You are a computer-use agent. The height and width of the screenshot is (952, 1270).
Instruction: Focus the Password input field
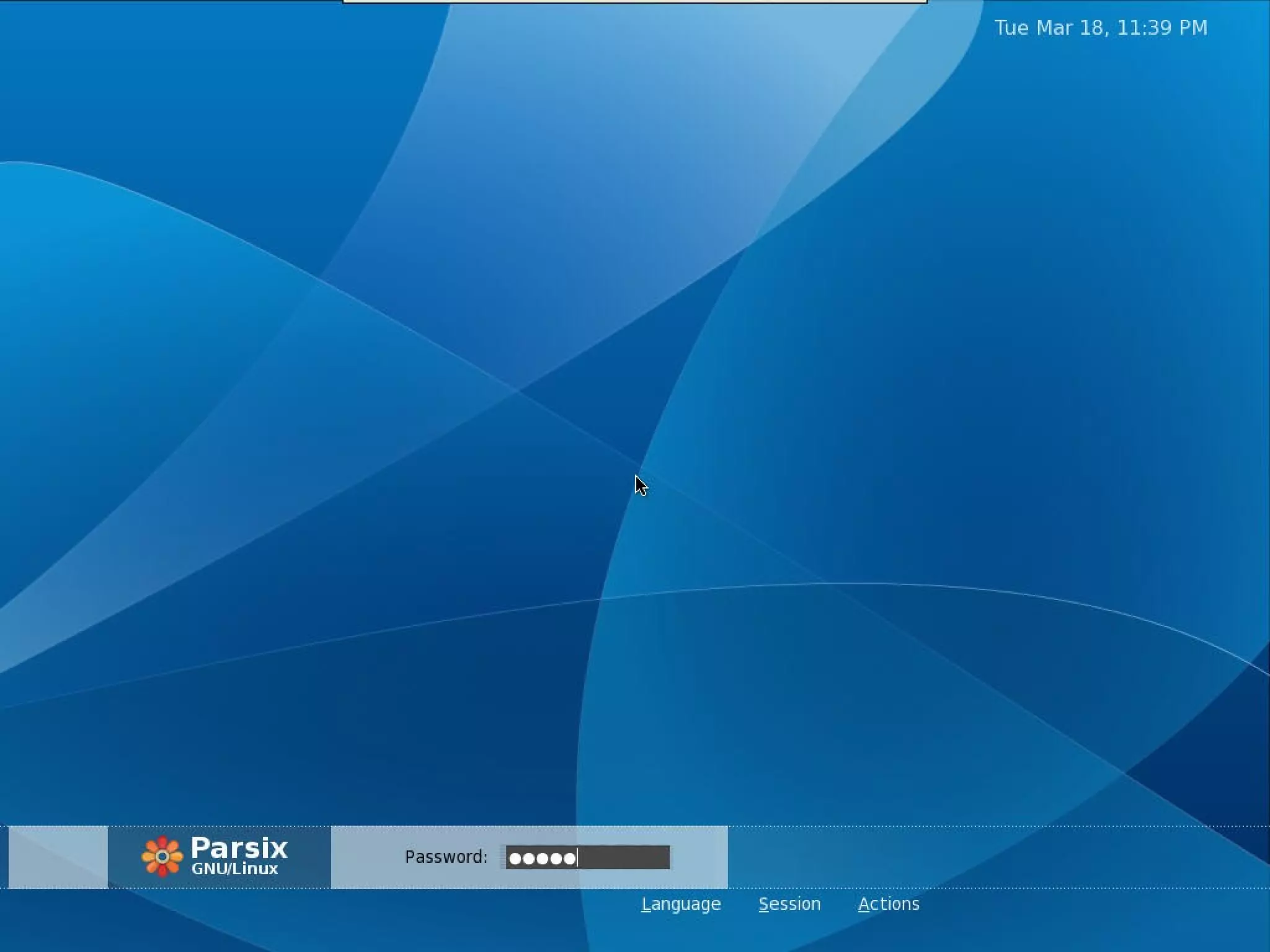point(587,857)
